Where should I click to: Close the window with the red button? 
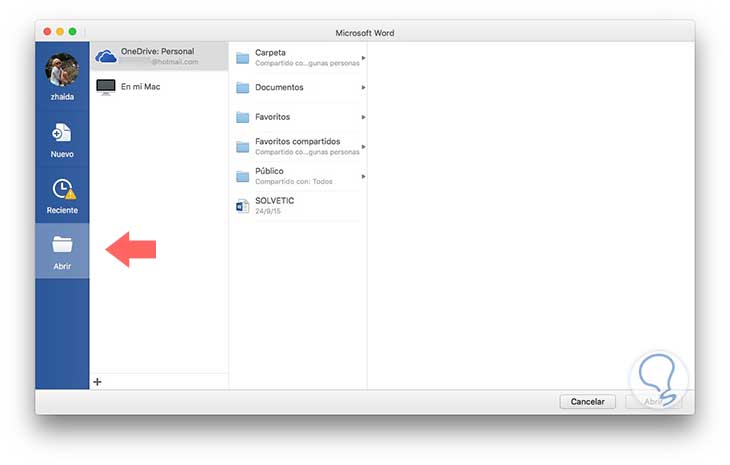pyautogui.click(x=47, y=32)
